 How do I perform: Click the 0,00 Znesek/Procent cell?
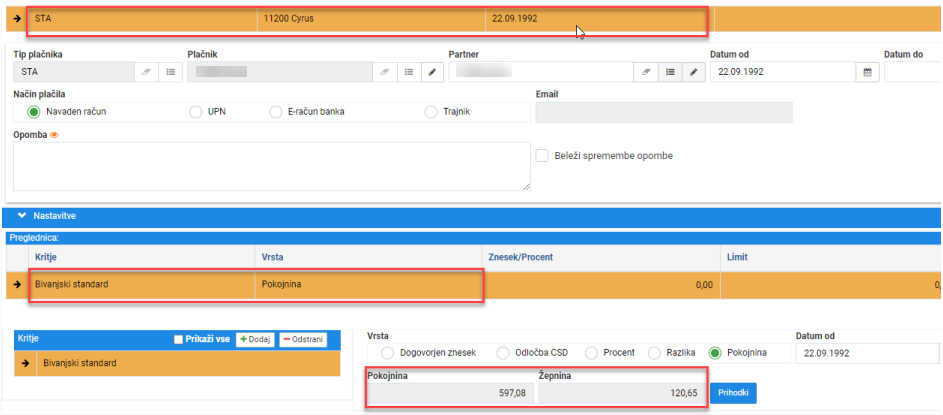601,284
